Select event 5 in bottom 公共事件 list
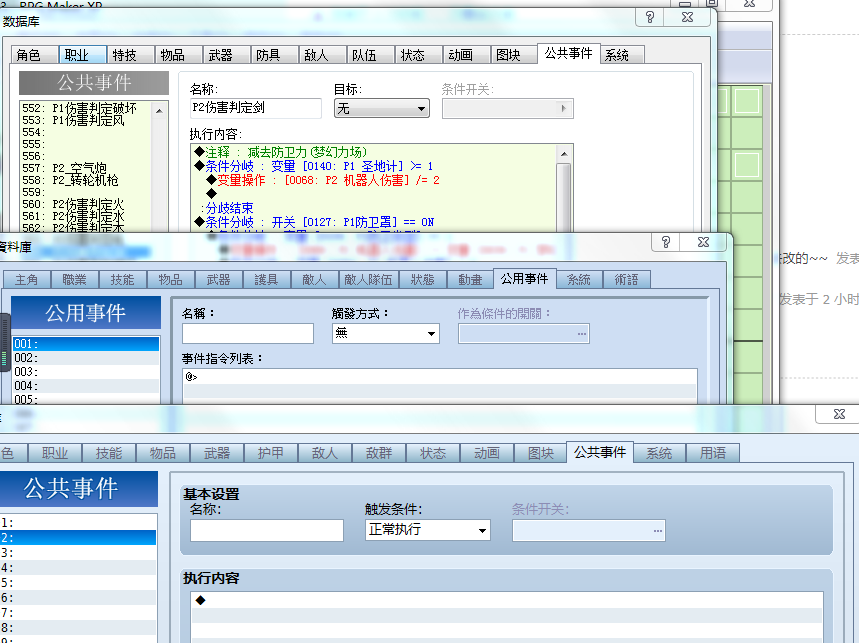Image resolution: width=859 pixels, height=643 pixels. pos(78,583)
